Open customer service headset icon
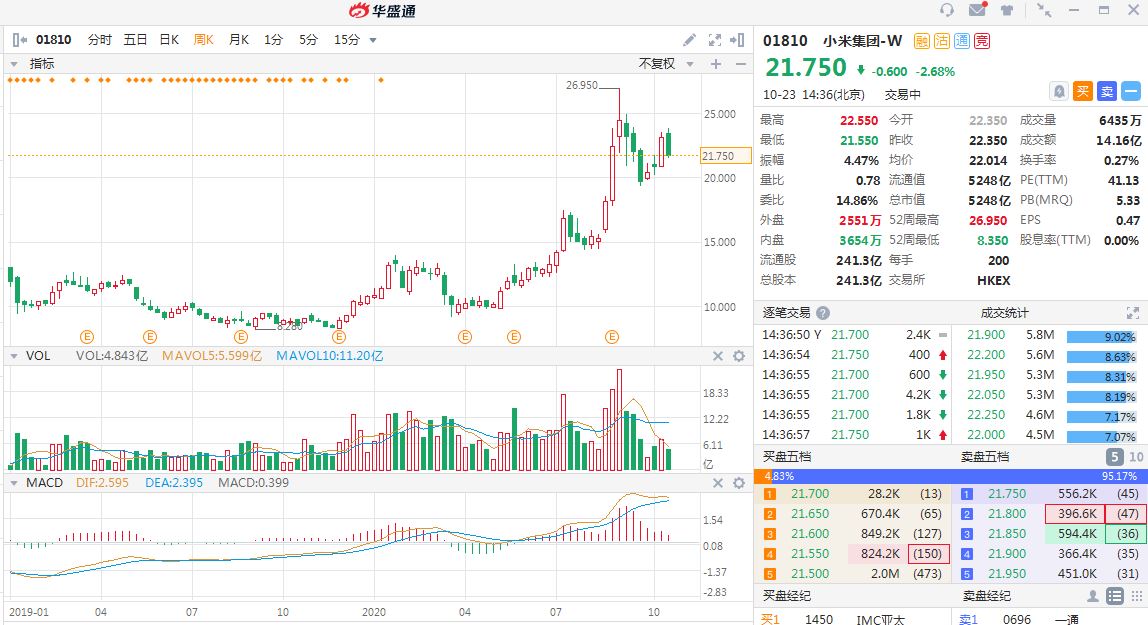 (x=947, y=10)
